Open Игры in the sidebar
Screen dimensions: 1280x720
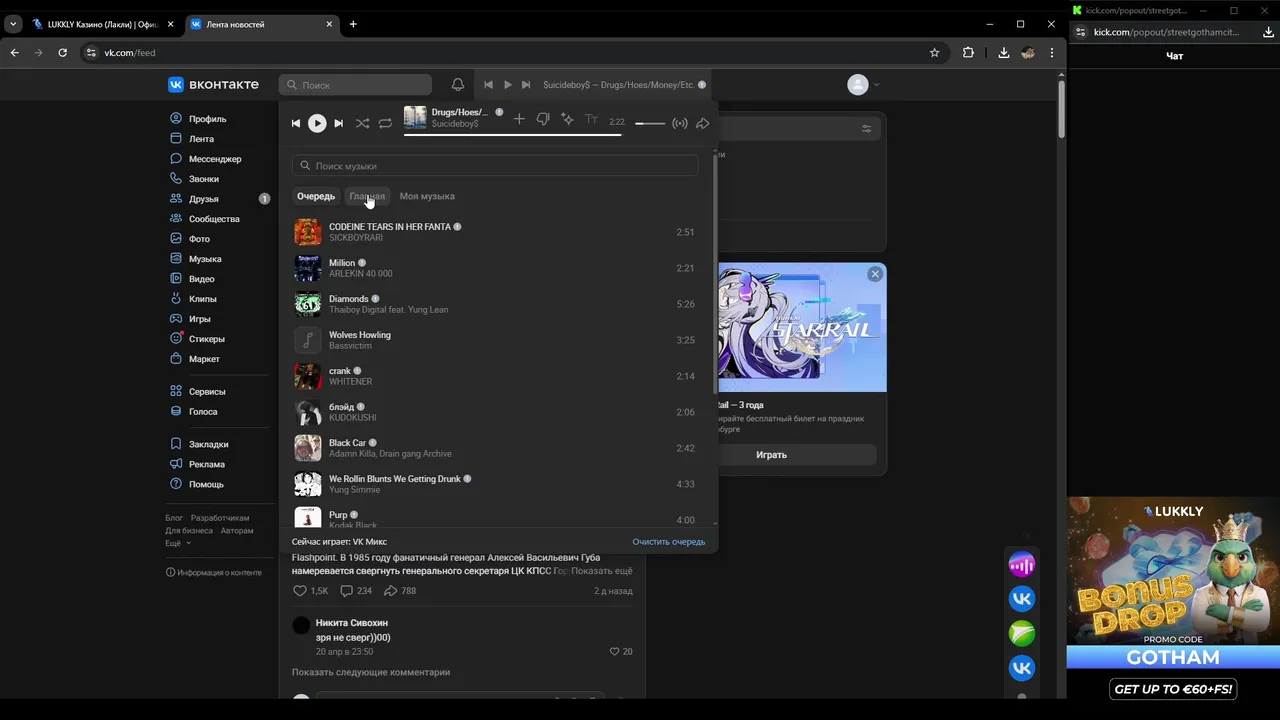pos(199,319)
